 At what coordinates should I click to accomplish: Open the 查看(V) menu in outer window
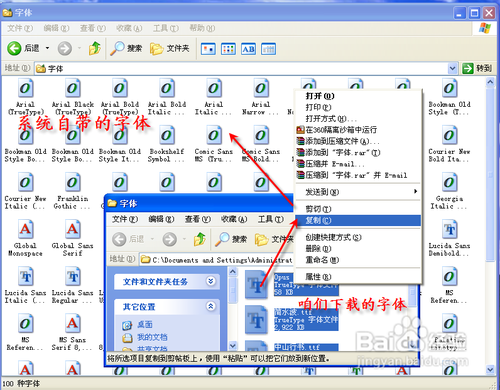93,28
